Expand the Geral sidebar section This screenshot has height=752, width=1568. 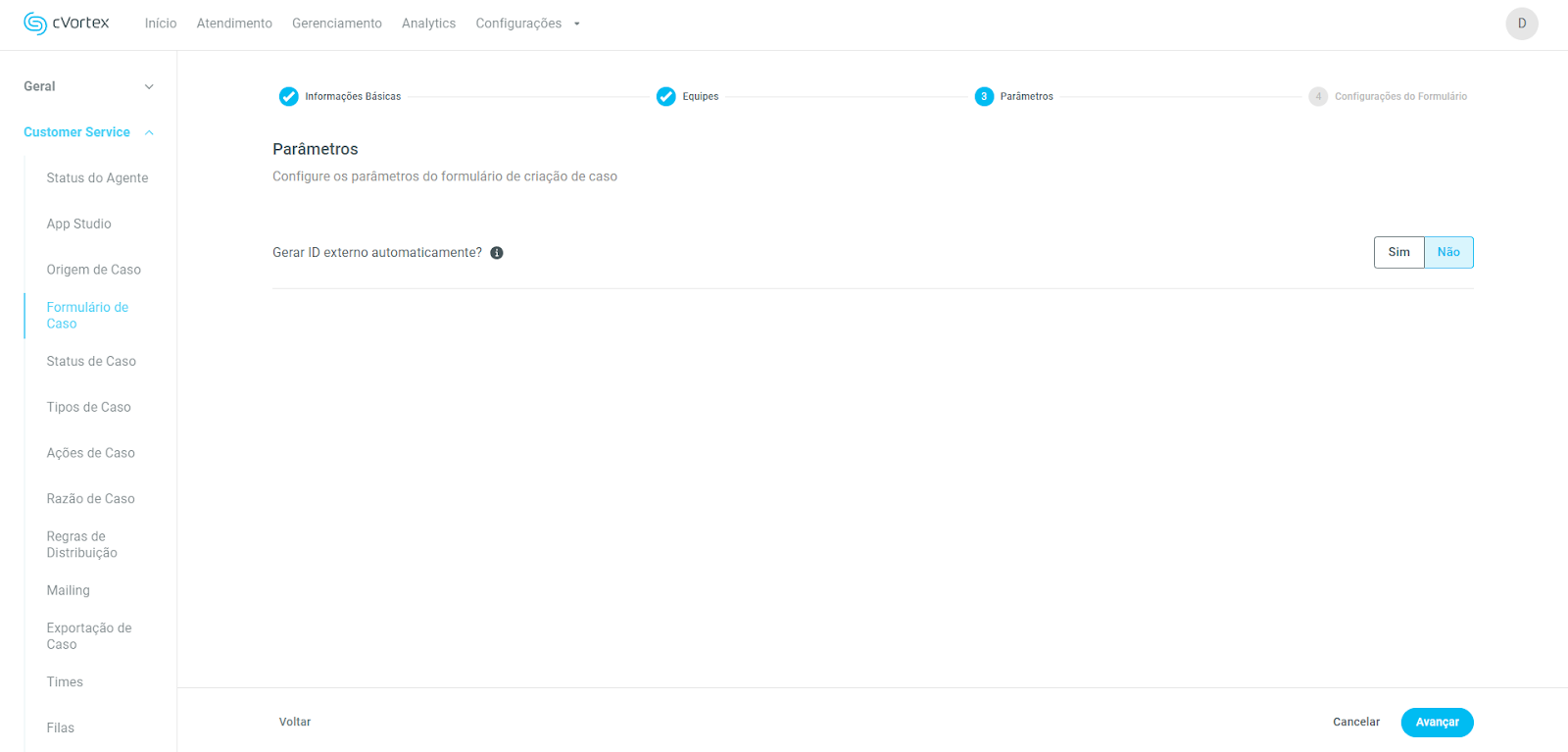149,86
